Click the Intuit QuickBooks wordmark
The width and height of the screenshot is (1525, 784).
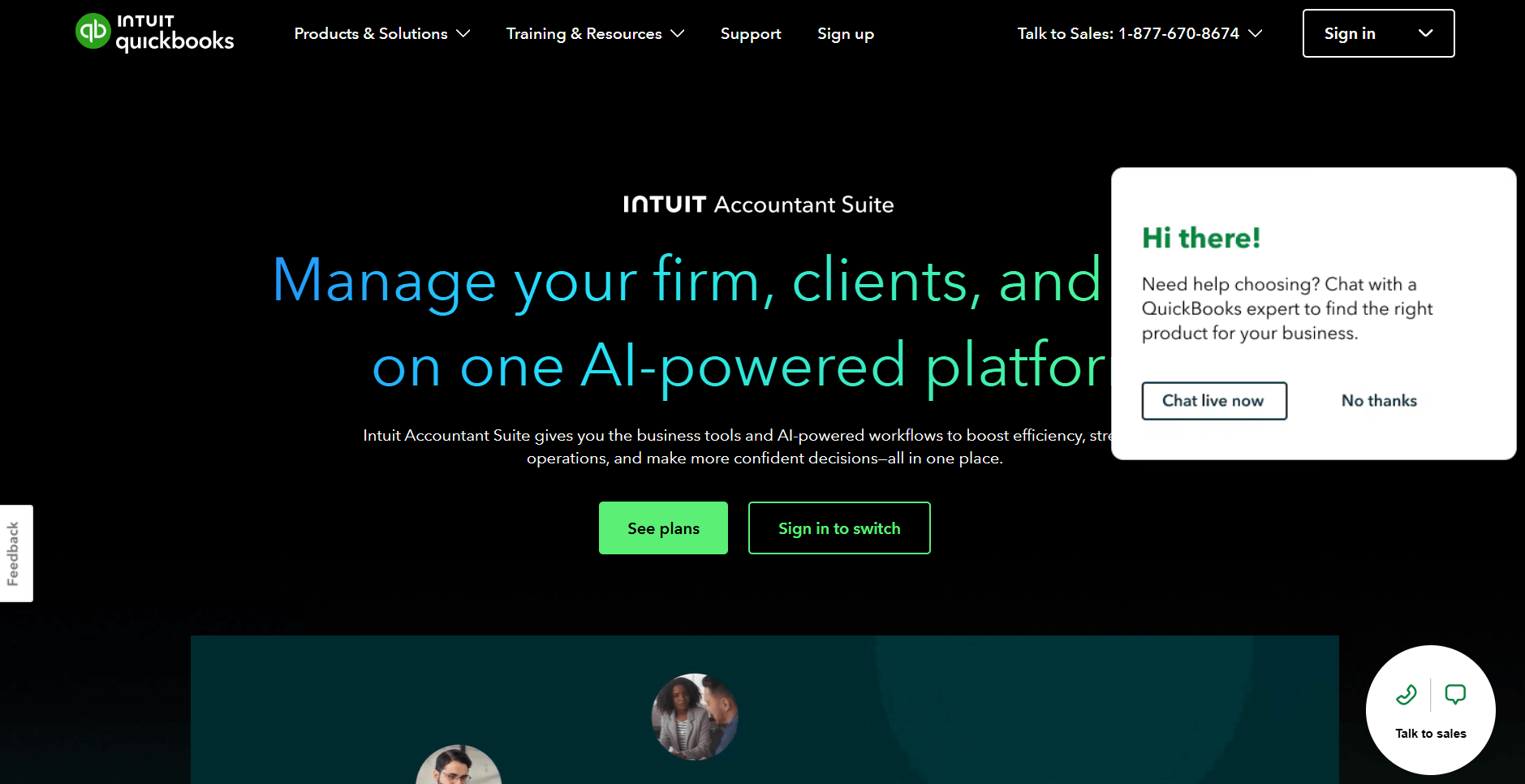(x=174, y=32)
